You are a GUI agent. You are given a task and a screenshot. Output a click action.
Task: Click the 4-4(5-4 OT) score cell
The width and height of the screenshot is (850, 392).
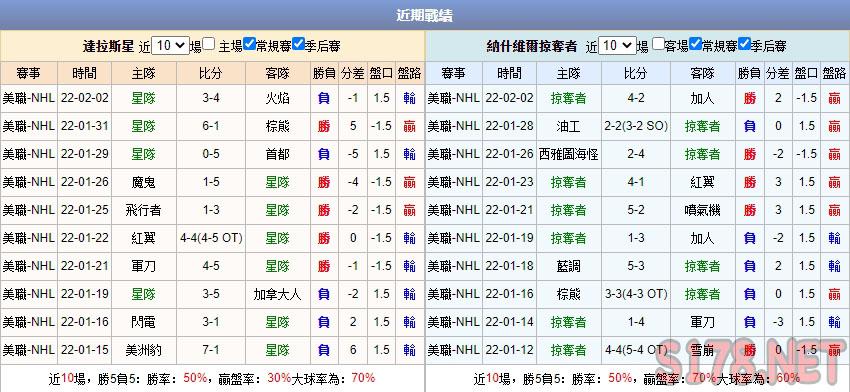coord(636,350)
